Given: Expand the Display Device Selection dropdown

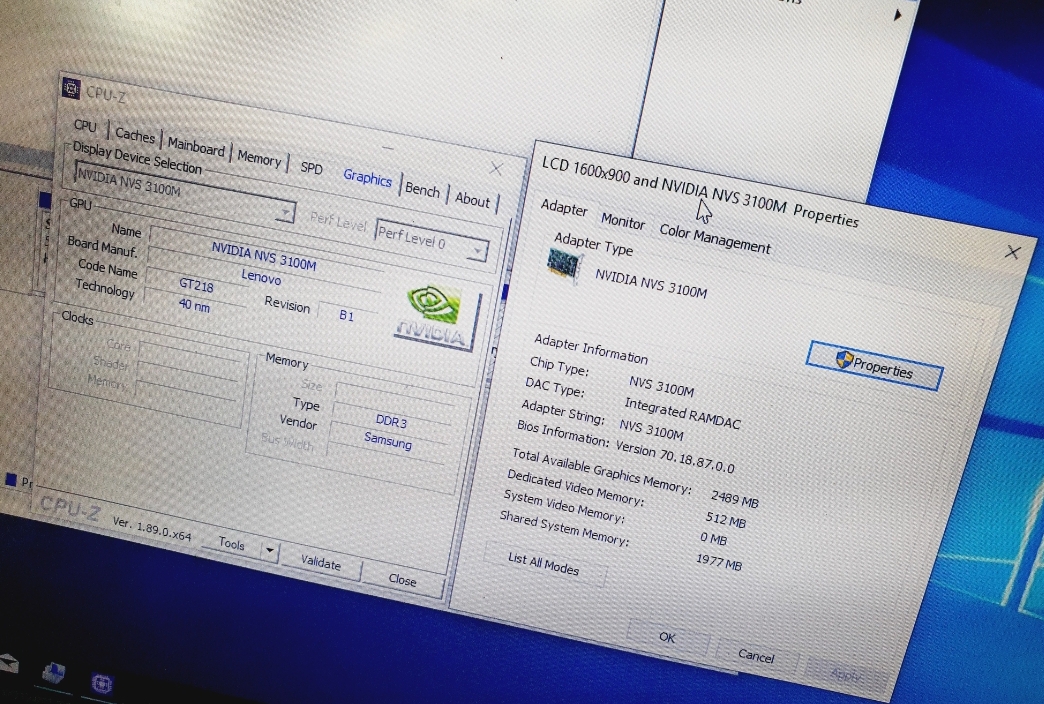Looking at the screenshot, I should (x=286, y=213).
